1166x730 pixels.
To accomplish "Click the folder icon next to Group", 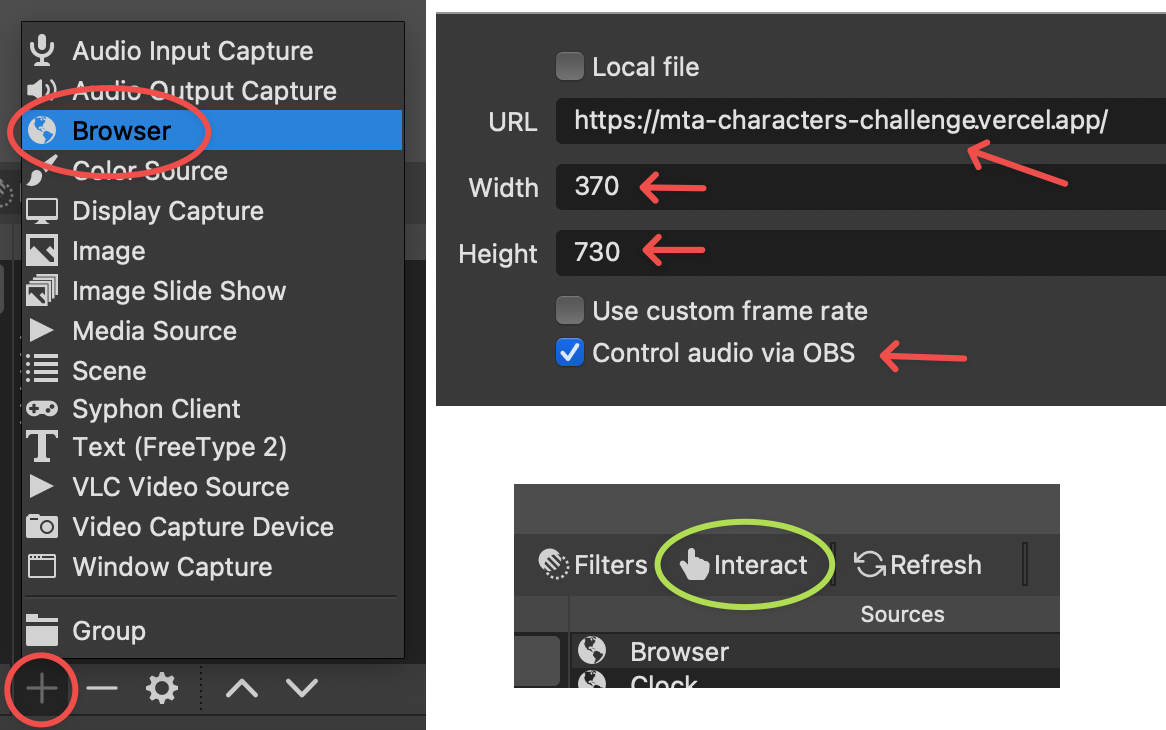I will pos(42,630).
